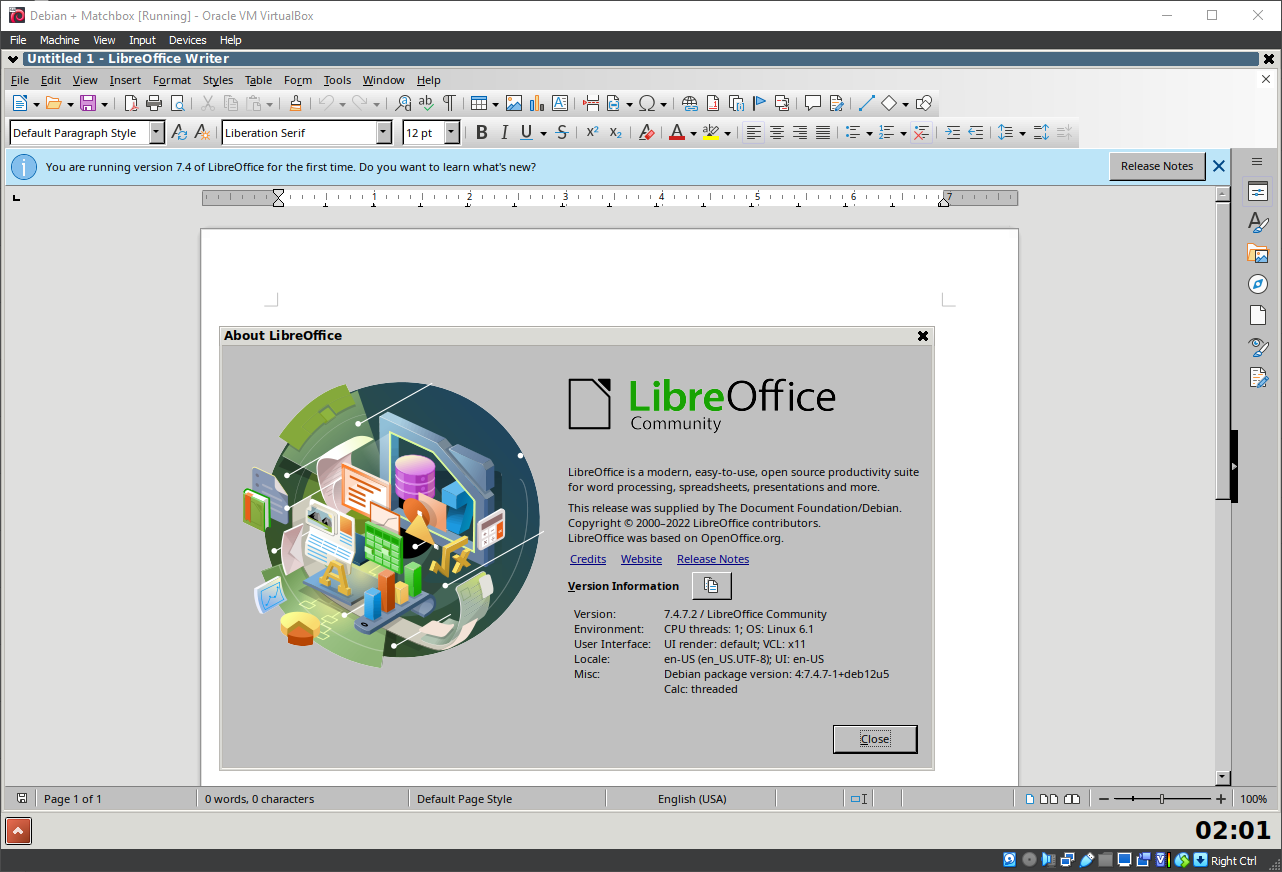Open the Print Preview

coord(177,103)
